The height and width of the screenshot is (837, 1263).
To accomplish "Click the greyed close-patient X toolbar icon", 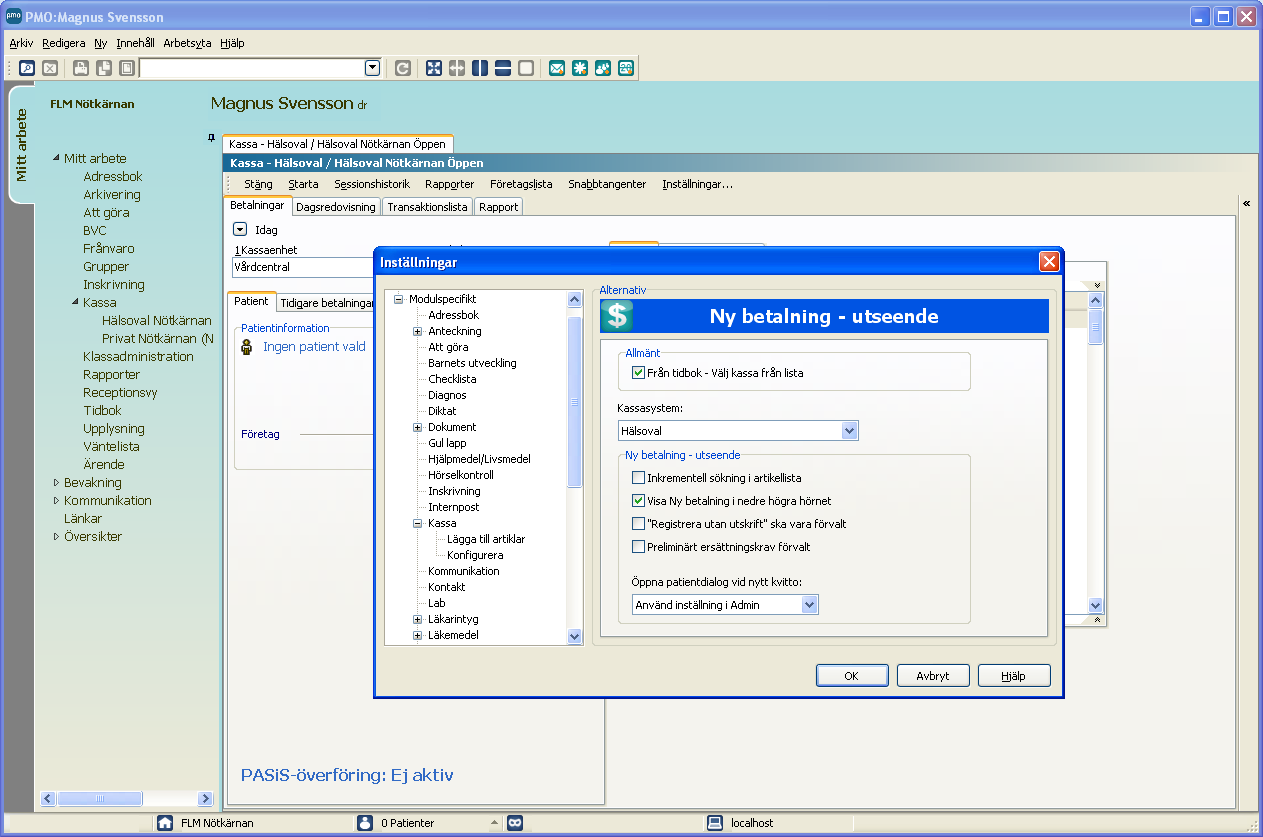I will click(x=49, y=68).
